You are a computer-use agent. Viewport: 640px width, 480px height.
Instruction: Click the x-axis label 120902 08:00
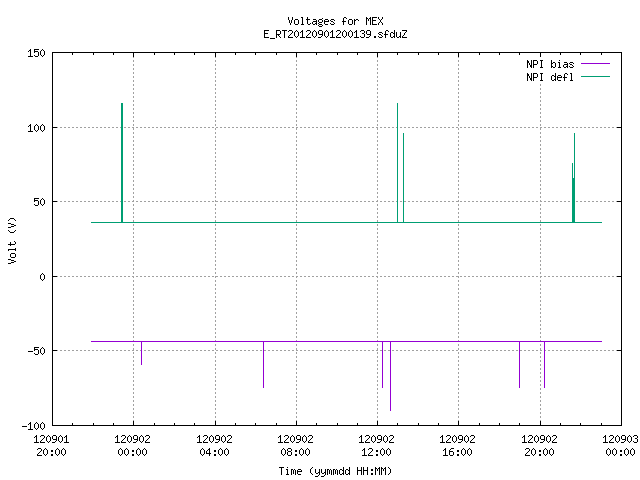click(x=296, y=445)
